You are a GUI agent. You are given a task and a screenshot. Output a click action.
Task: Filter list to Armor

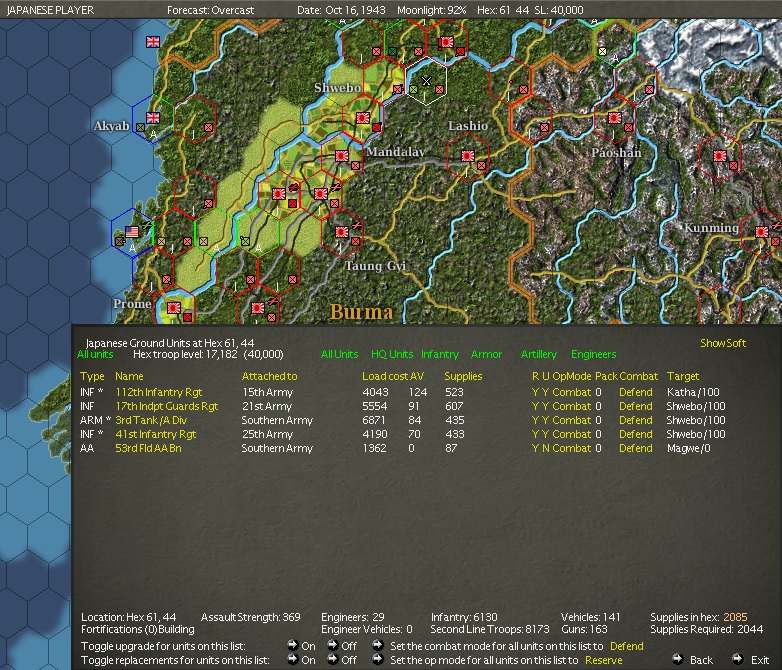click(486, 354)
